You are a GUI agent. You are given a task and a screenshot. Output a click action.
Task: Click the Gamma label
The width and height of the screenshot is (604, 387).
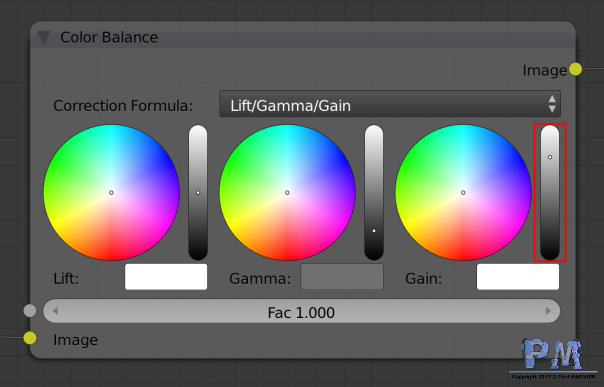[x=260, y=278]
